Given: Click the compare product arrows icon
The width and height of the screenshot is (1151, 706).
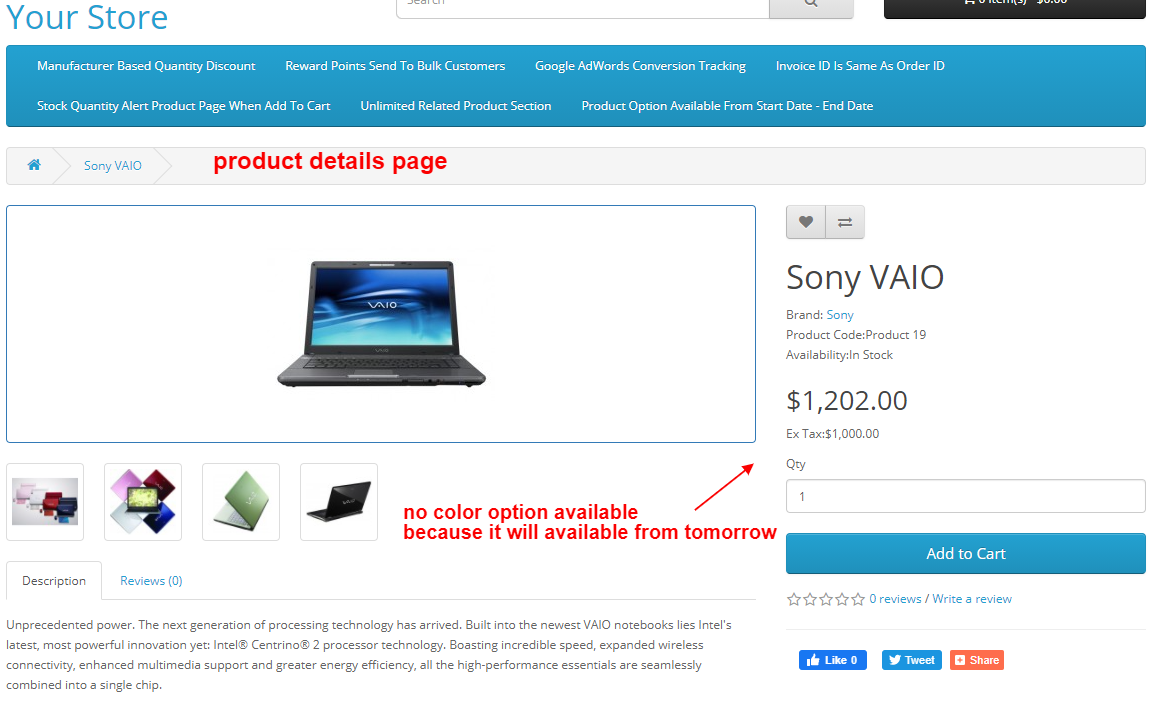Looking at the screenshot, I should [x=845, y=222].
